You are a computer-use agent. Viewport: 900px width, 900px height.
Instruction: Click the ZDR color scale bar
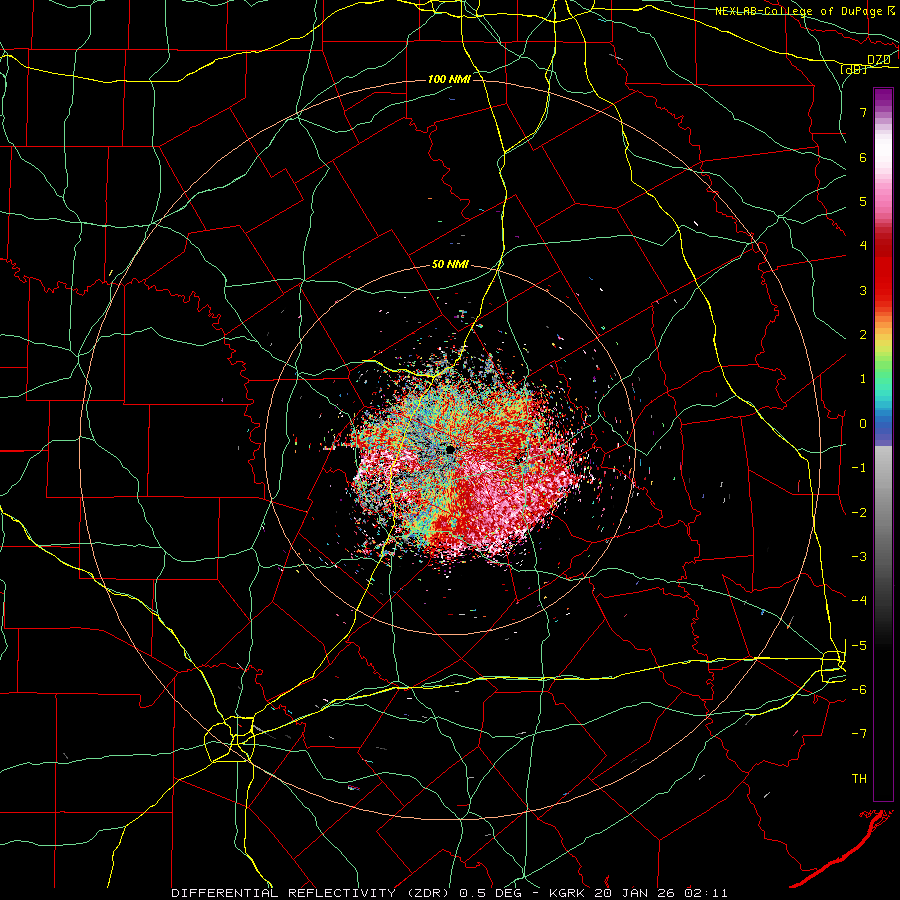[883, 444]
